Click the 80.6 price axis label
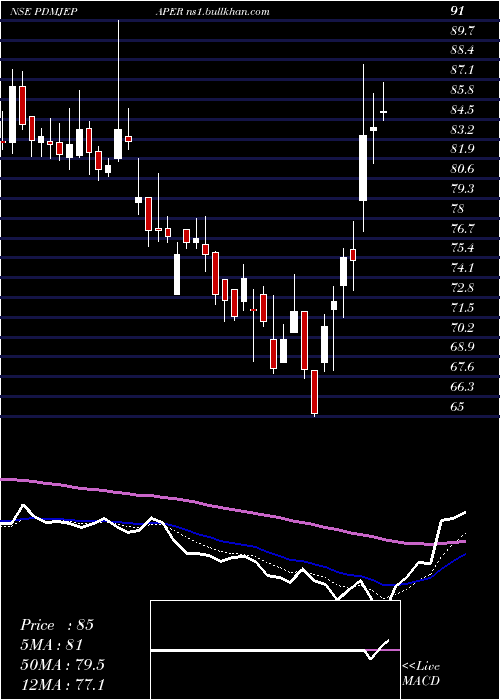This screenshot has width=500, height=700. 462,169
